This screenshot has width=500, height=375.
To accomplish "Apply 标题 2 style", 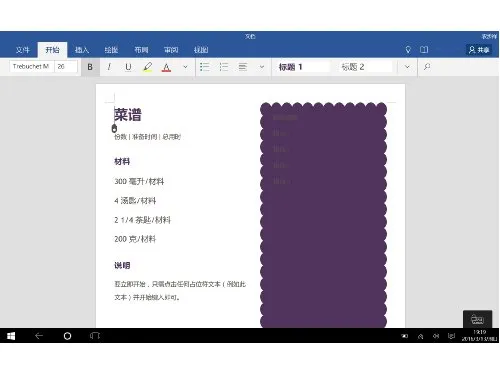I will 364,67.
